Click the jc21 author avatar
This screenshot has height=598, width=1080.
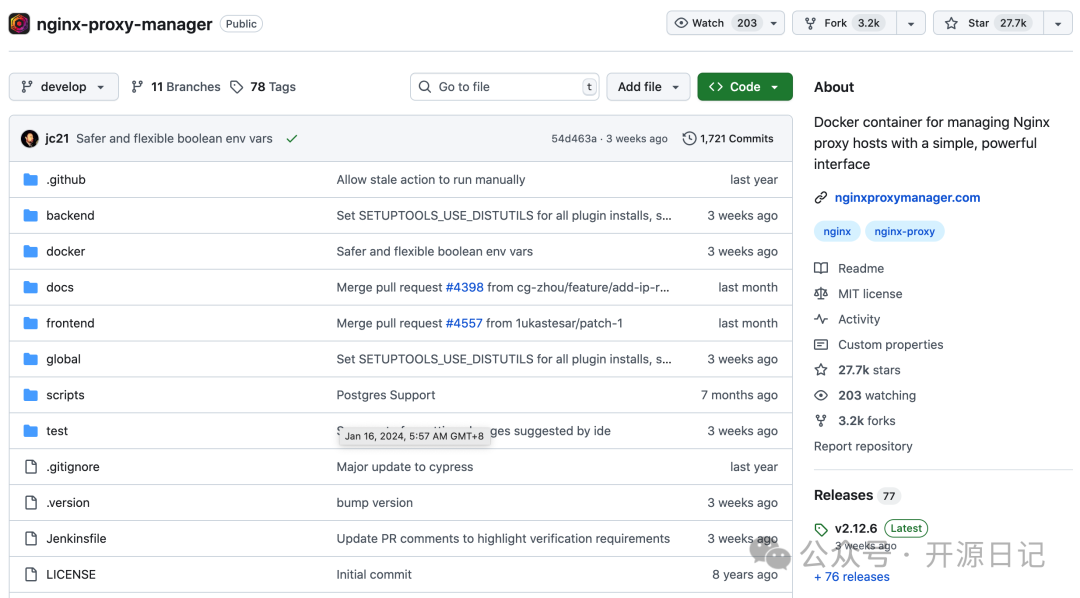(x=30, y=139)
